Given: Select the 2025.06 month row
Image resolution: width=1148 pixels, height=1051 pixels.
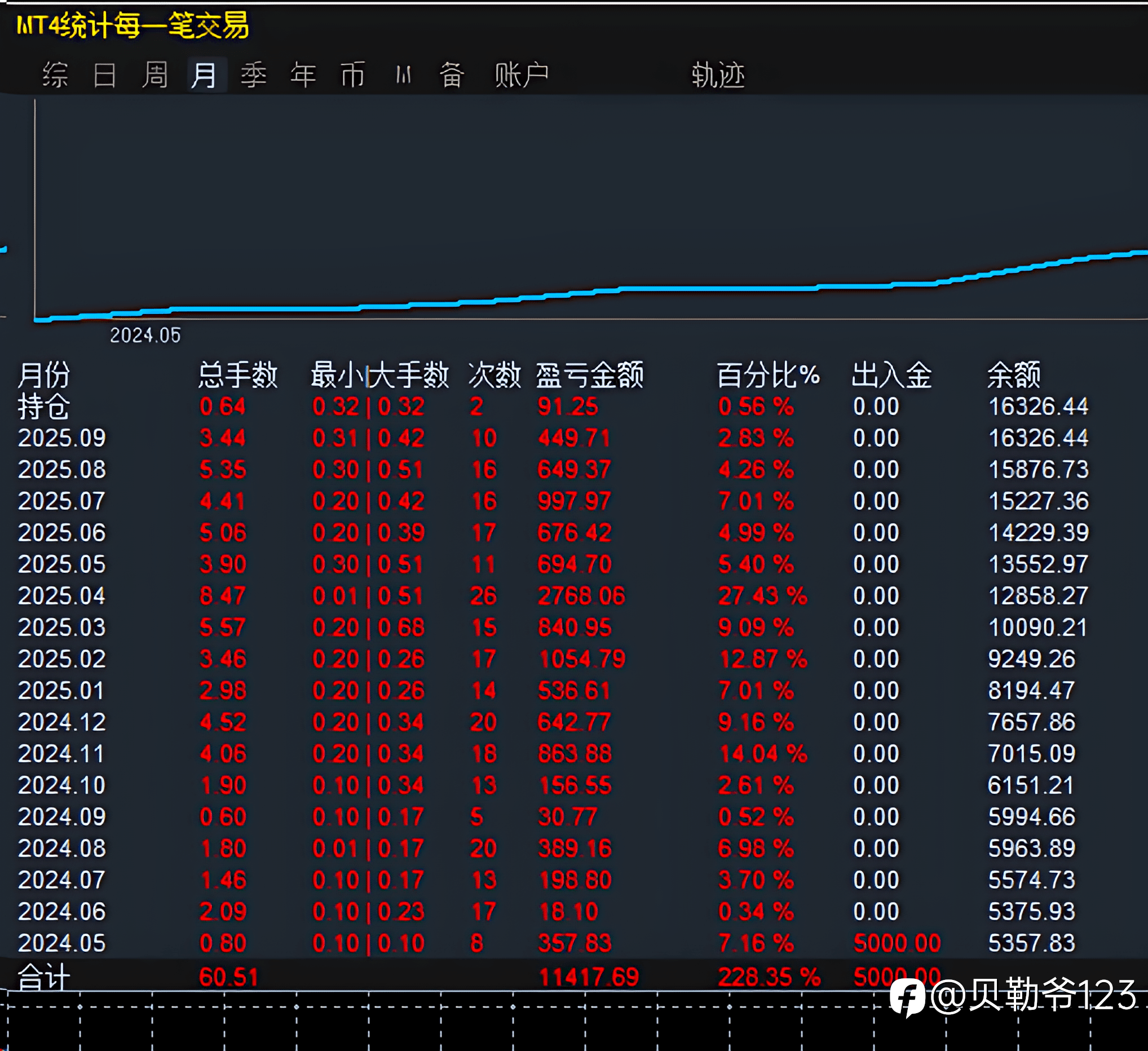Looking at the screenshot, I should tap(553, 533).
